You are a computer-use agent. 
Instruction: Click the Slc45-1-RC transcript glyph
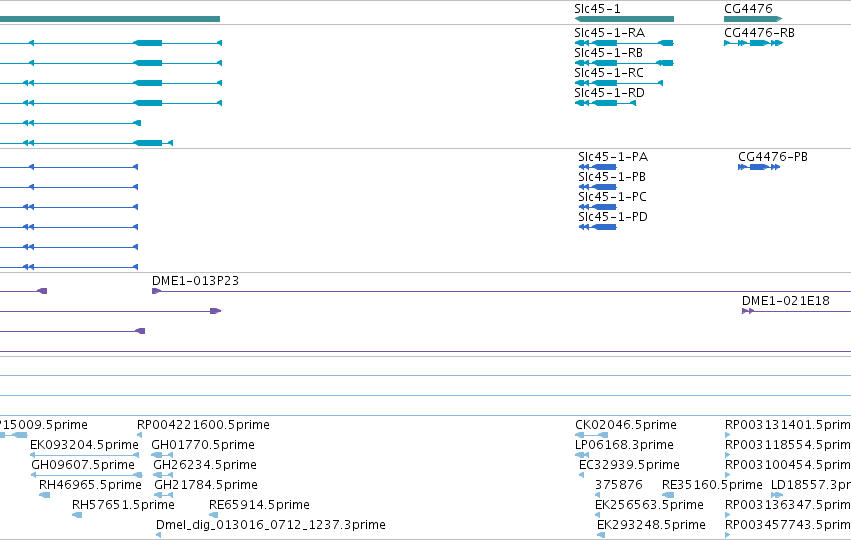(x=619, y=83)
